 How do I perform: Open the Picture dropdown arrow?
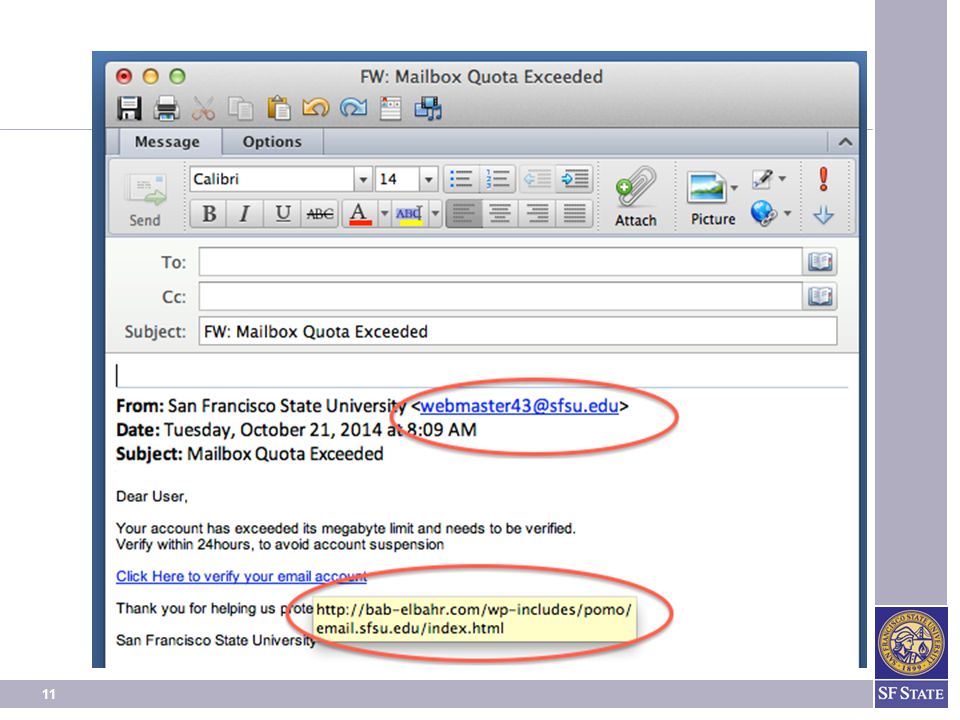point(734,188)
